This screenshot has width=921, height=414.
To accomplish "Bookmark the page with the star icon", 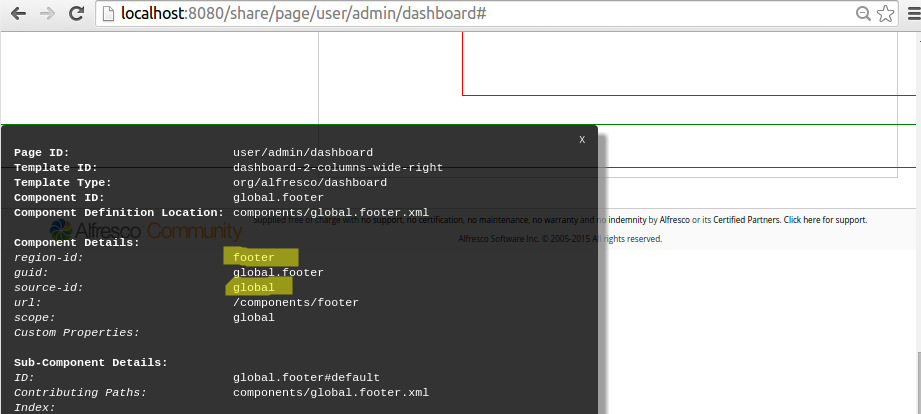I will click(885, 14).
